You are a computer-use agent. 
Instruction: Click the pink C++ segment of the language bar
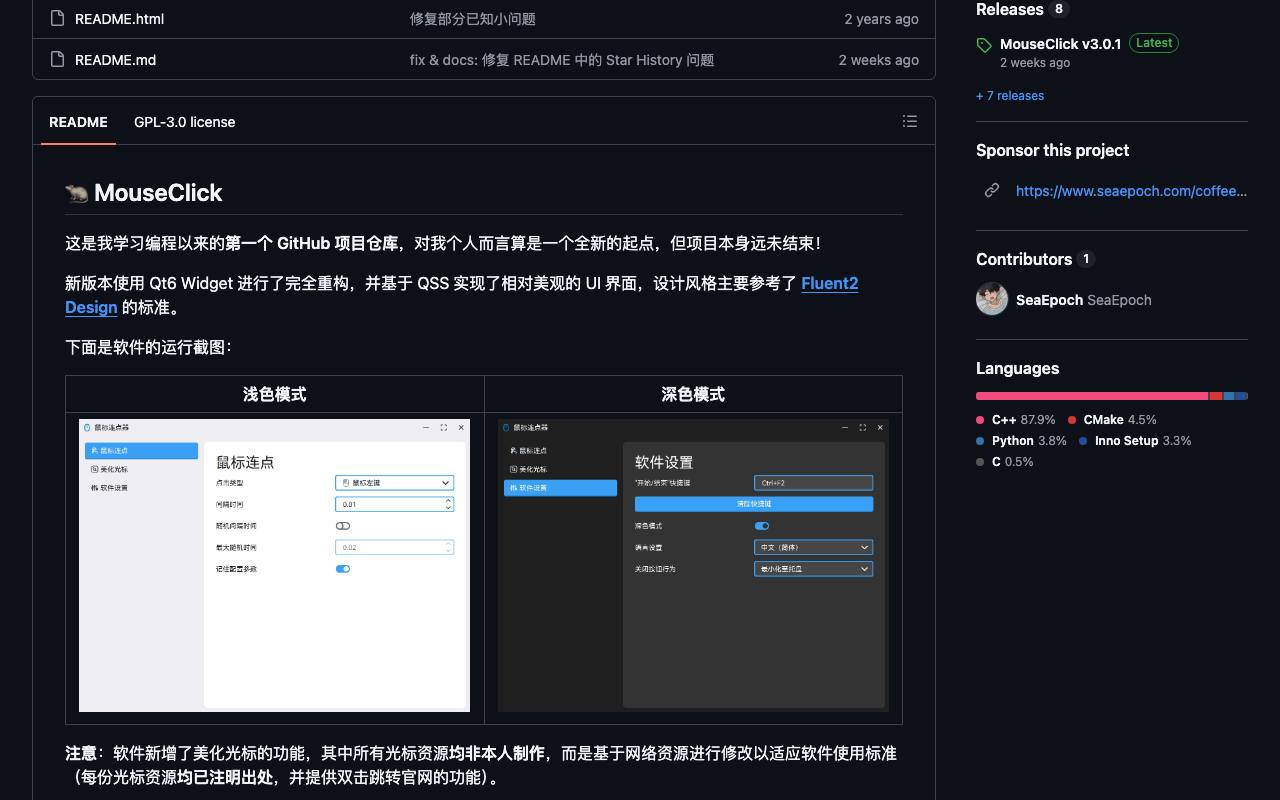[x=1092, y=396]
